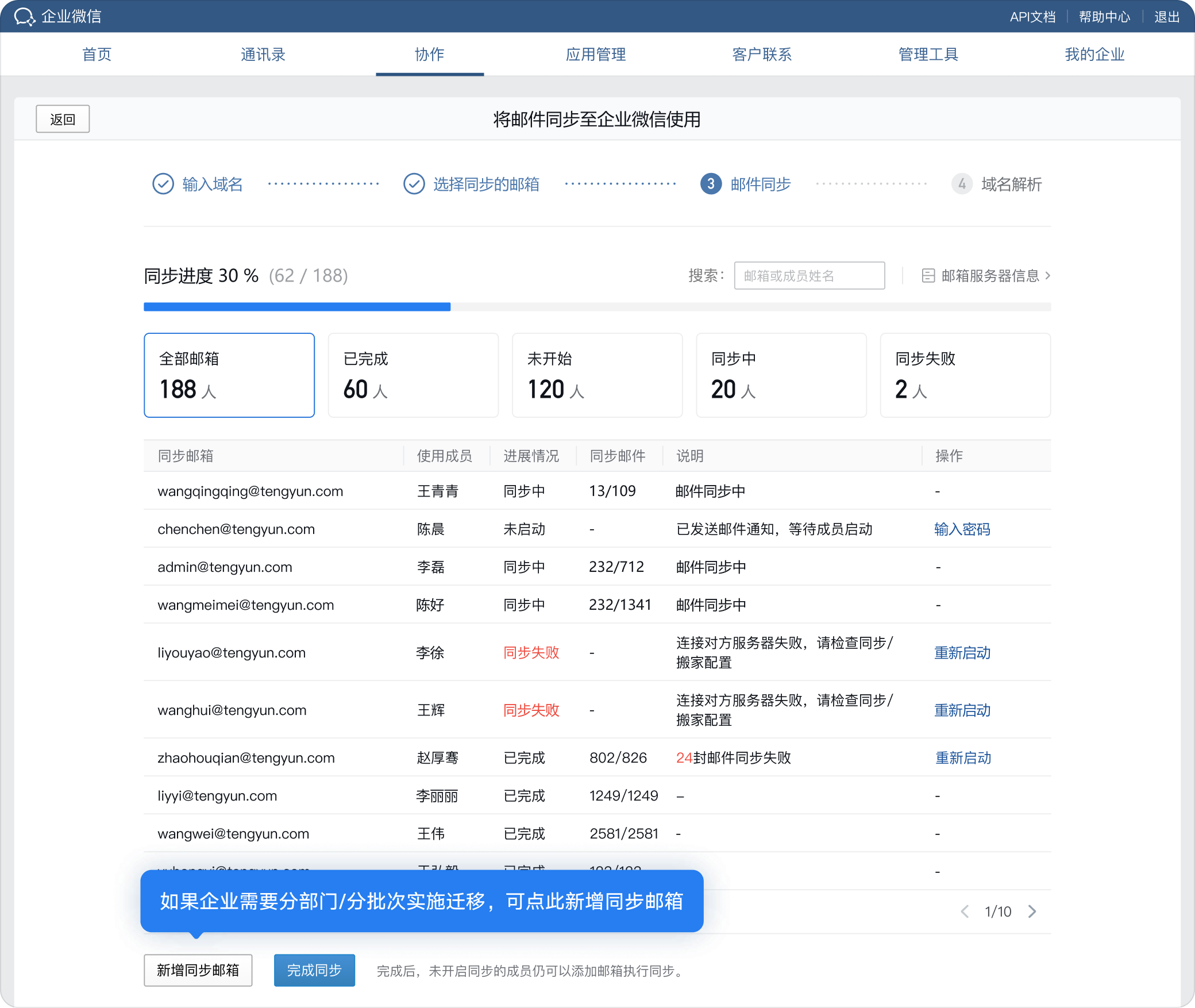
Task: Click the 邮箱或成员姓名 search field
Action: 809,276
